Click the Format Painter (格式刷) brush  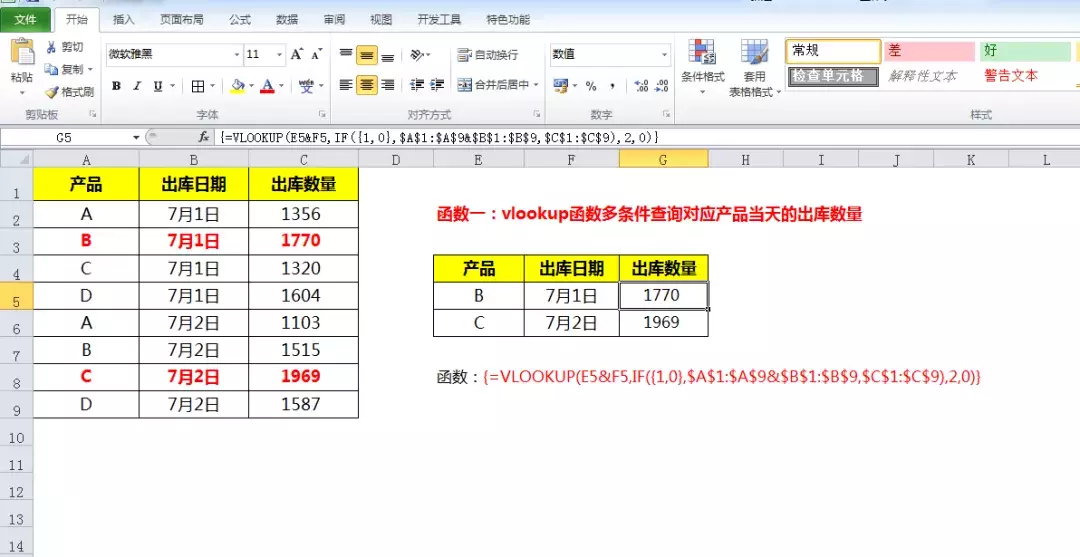pos(51,92)
